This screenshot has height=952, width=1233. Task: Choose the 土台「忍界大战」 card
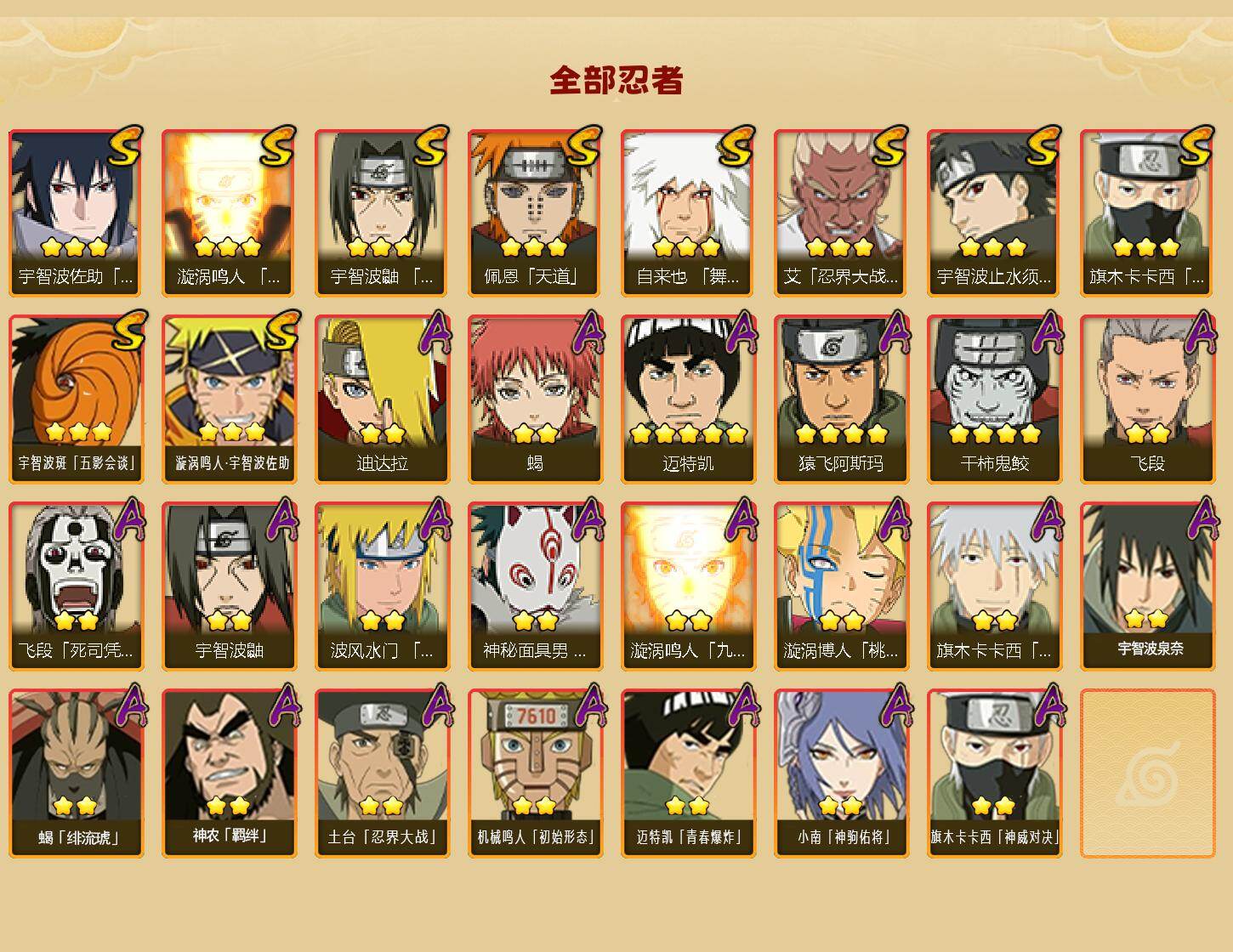382,773
